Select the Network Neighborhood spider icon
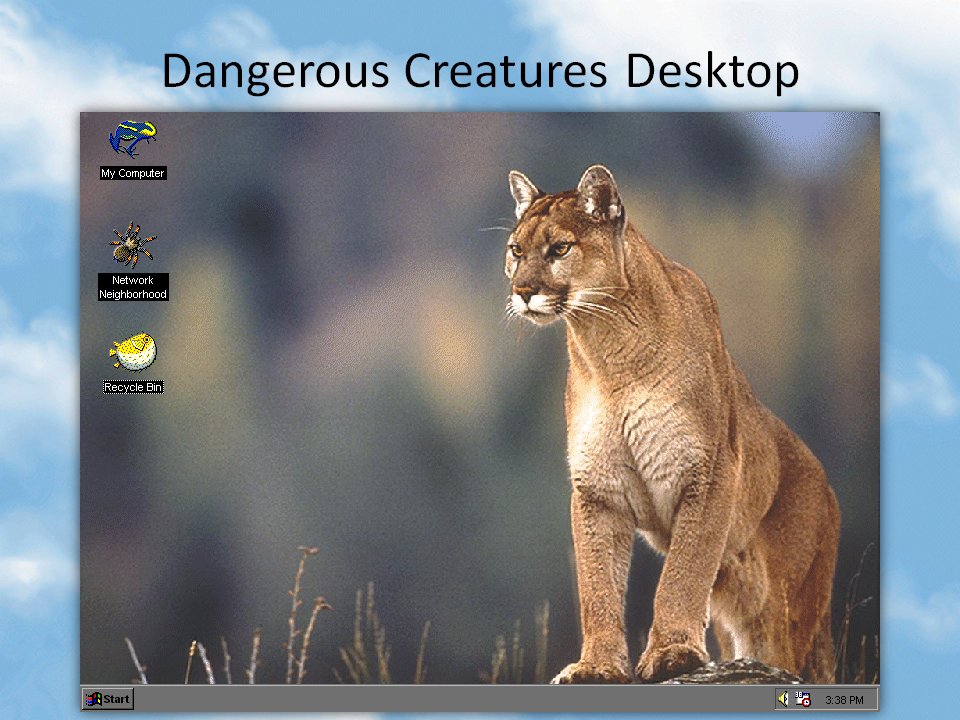 (x=133, y=245)
